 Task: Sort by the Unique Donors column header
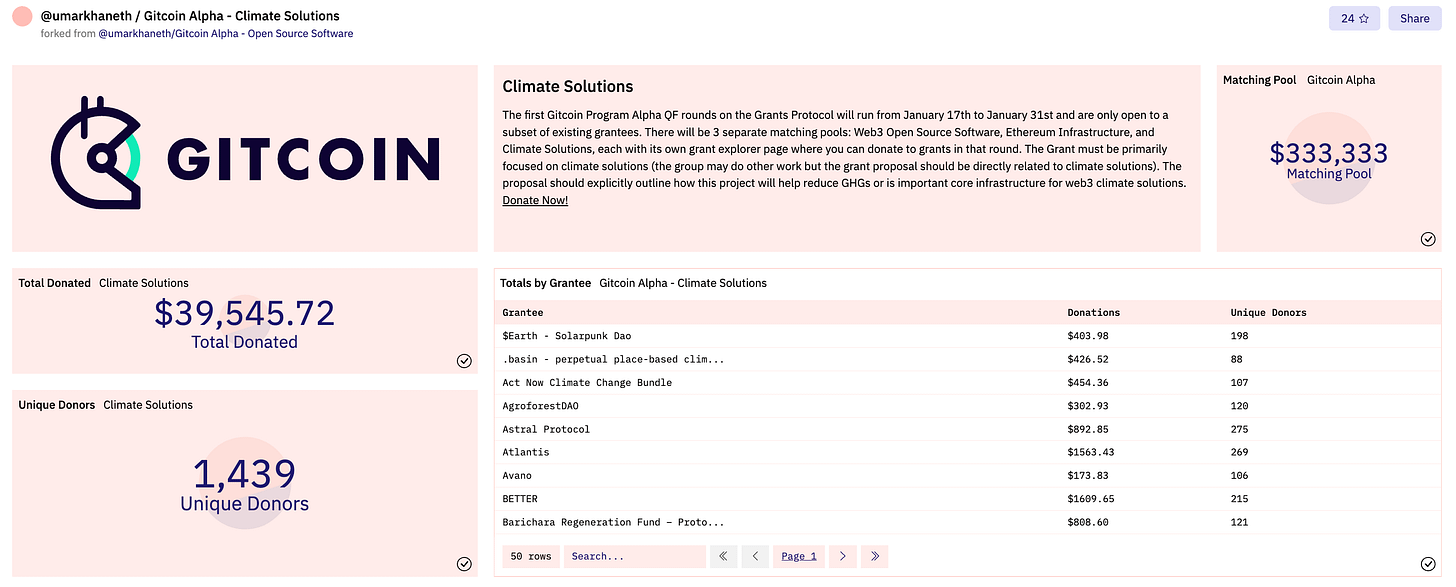(1268, 313)
